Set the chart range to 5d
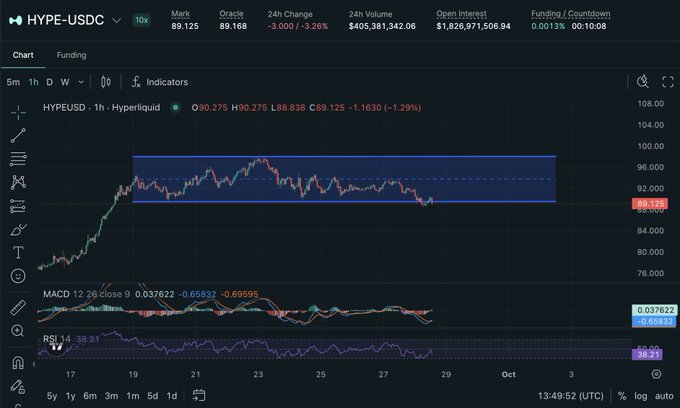Screen dimensions: 680x408 (x=153, y=396)
